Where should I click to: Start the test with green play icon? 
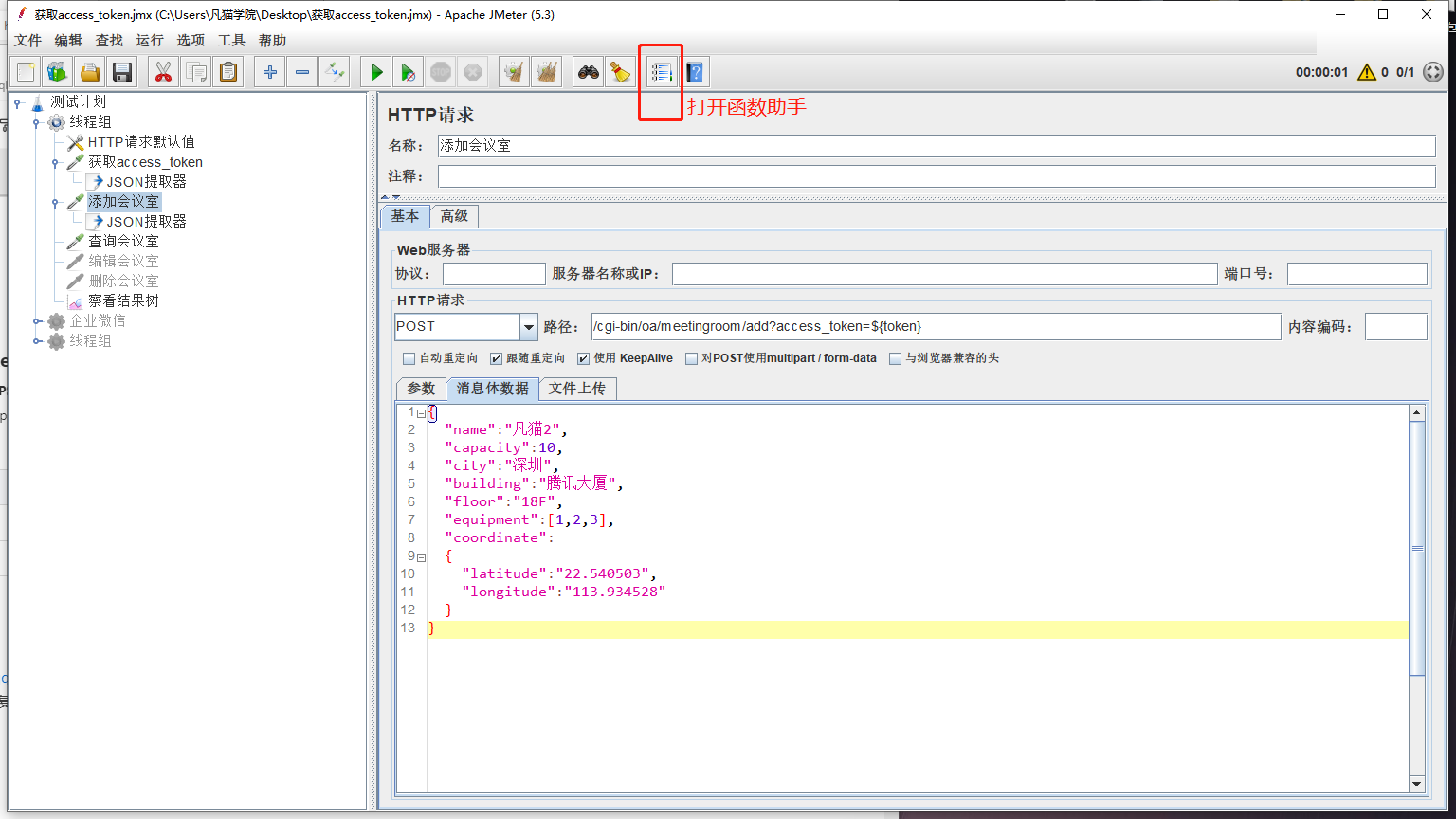pos(376,72)
